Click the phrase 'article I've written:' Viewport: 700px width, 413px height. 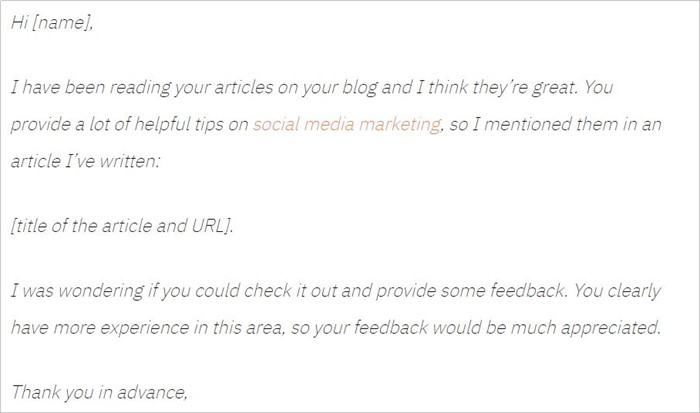[x=85, y=161]
